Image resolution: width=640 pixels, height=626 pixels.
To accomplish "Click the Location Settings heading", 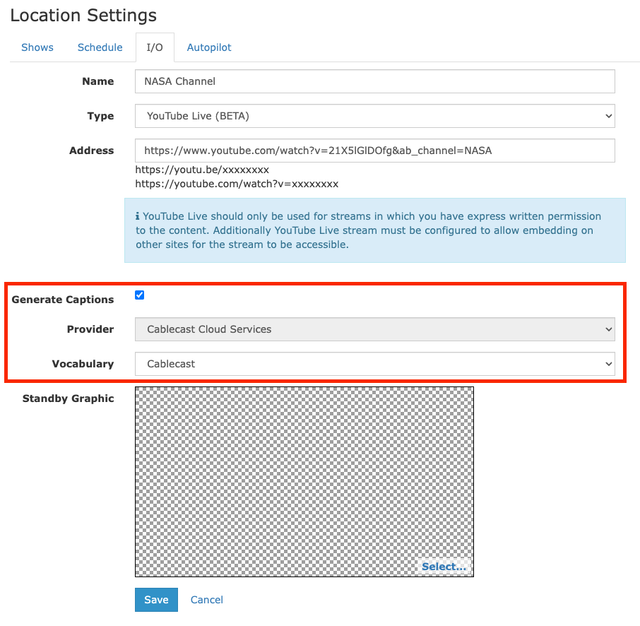I will (x=83, y=16).
